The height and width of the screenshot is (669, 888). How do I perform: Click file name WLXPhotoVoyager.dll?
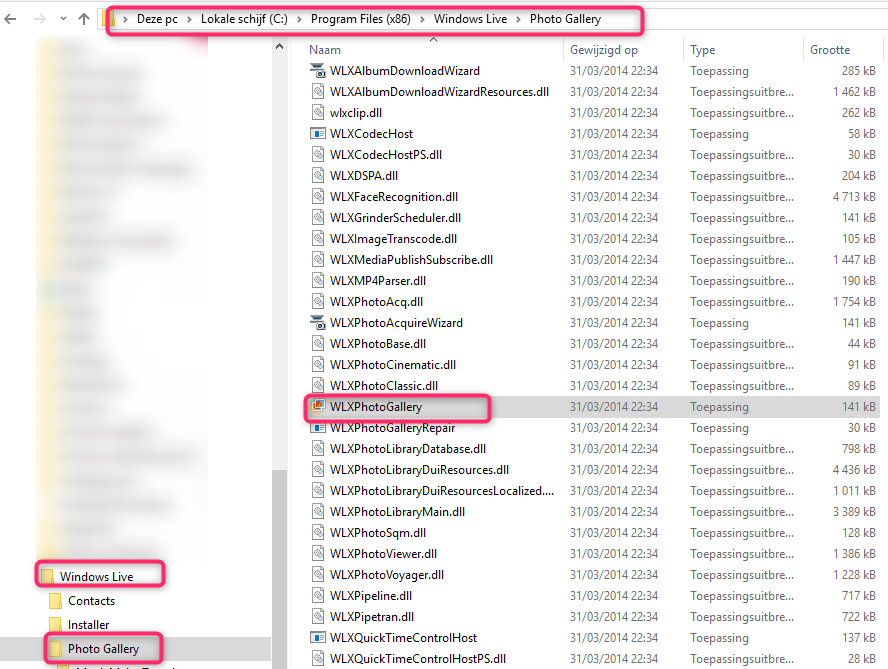(x=387, y=574)
